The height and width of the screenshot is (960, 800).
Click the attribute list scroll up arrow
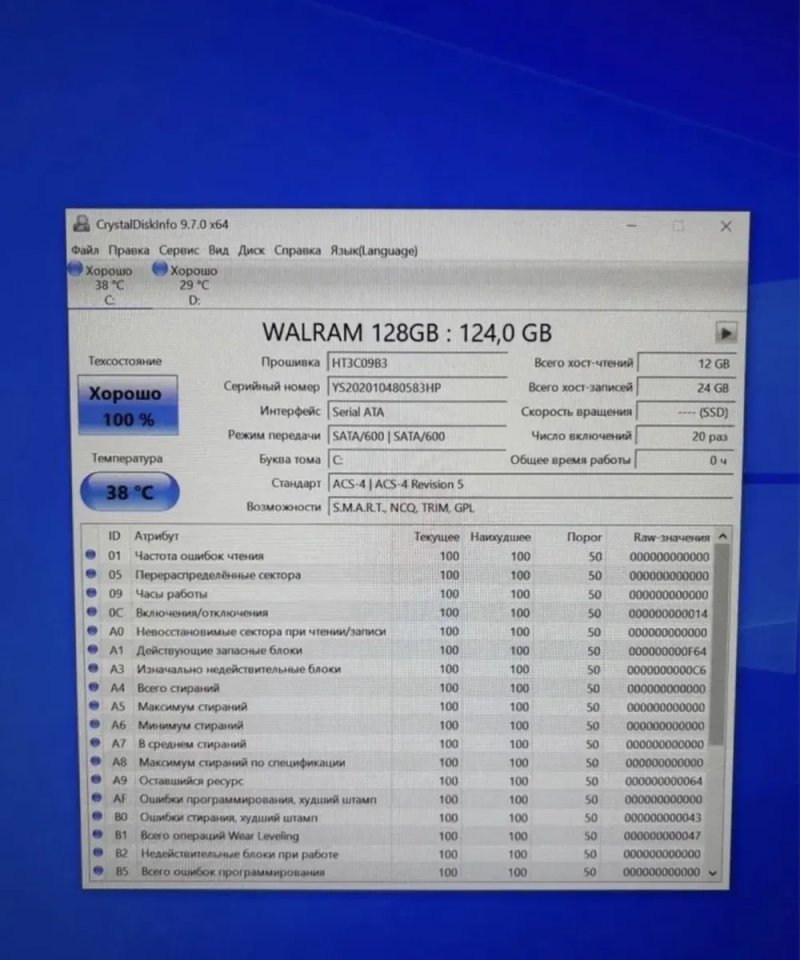(x=723, y=536)
